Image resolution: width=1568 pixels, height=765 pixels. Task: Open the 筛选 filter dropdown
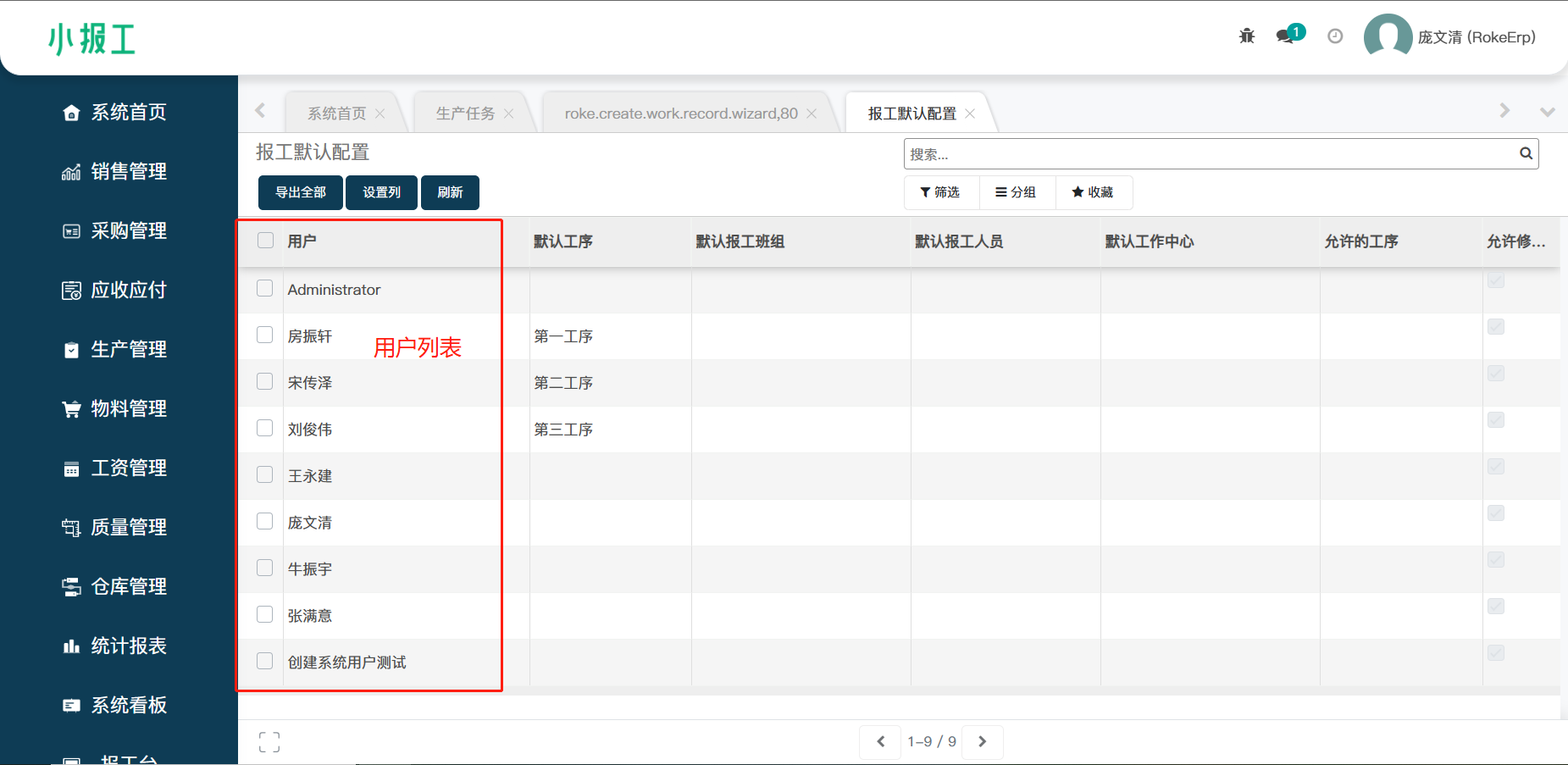(940, 192)
